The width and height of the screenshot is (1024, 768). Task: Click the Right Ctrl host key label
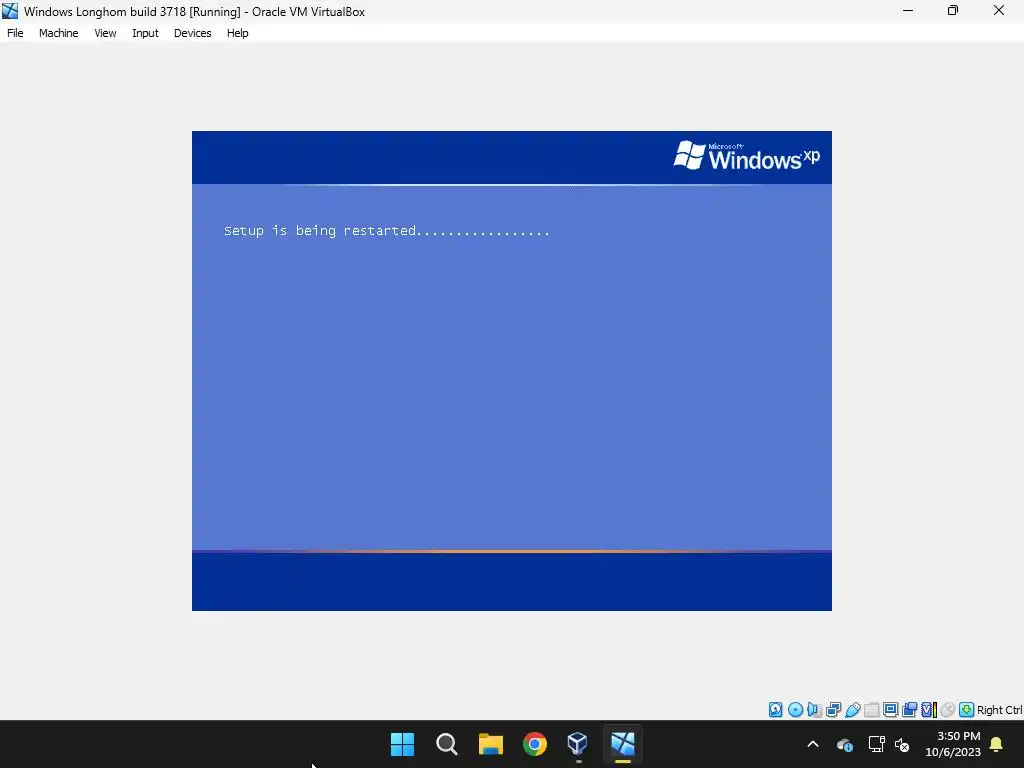coord(999,710)
